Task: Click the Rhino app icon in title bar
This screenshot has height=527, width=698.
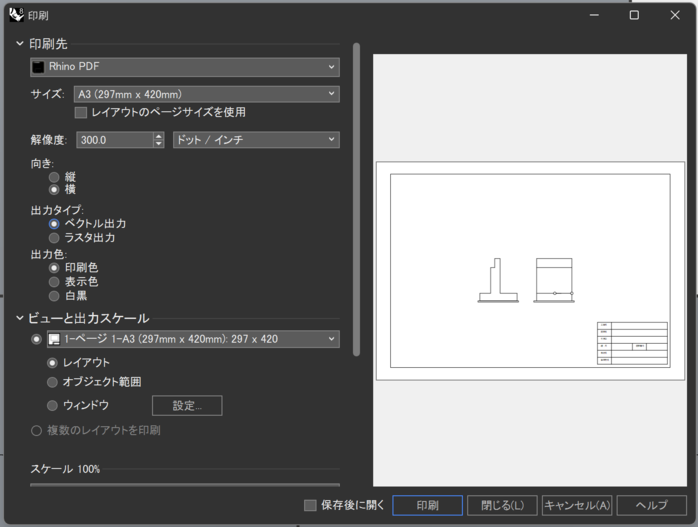Action: 16,15
